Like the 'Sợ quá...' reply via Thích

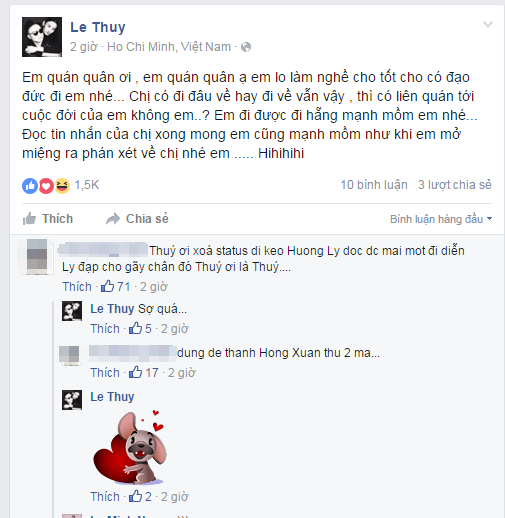pyautogui.click(x=105, y=329)
